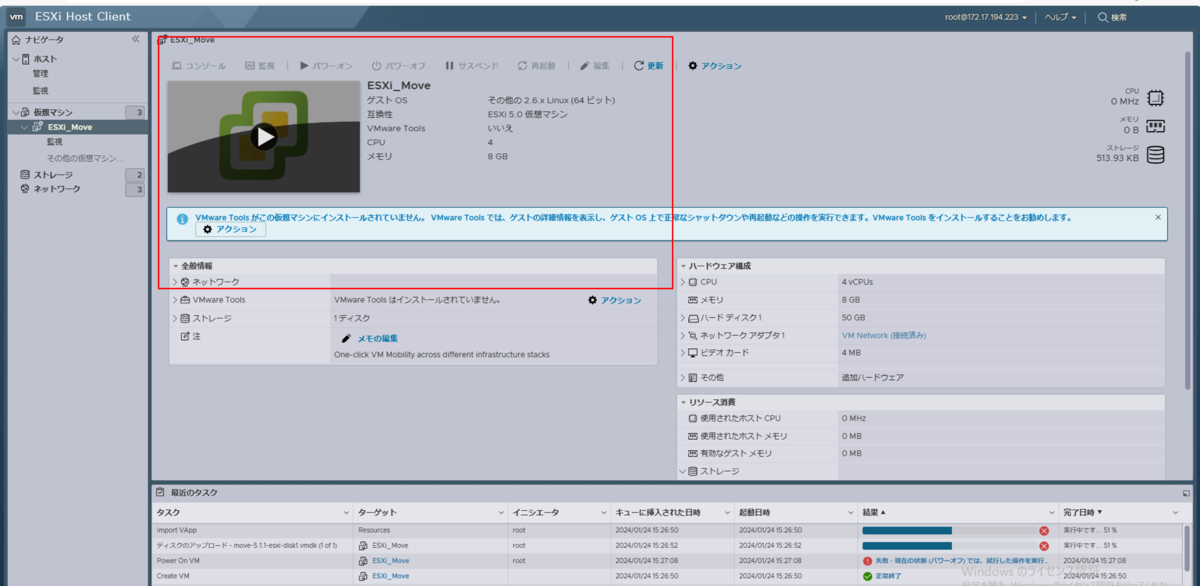
Task: Expand the ストレージ row in general info
Action: [175, 318]
